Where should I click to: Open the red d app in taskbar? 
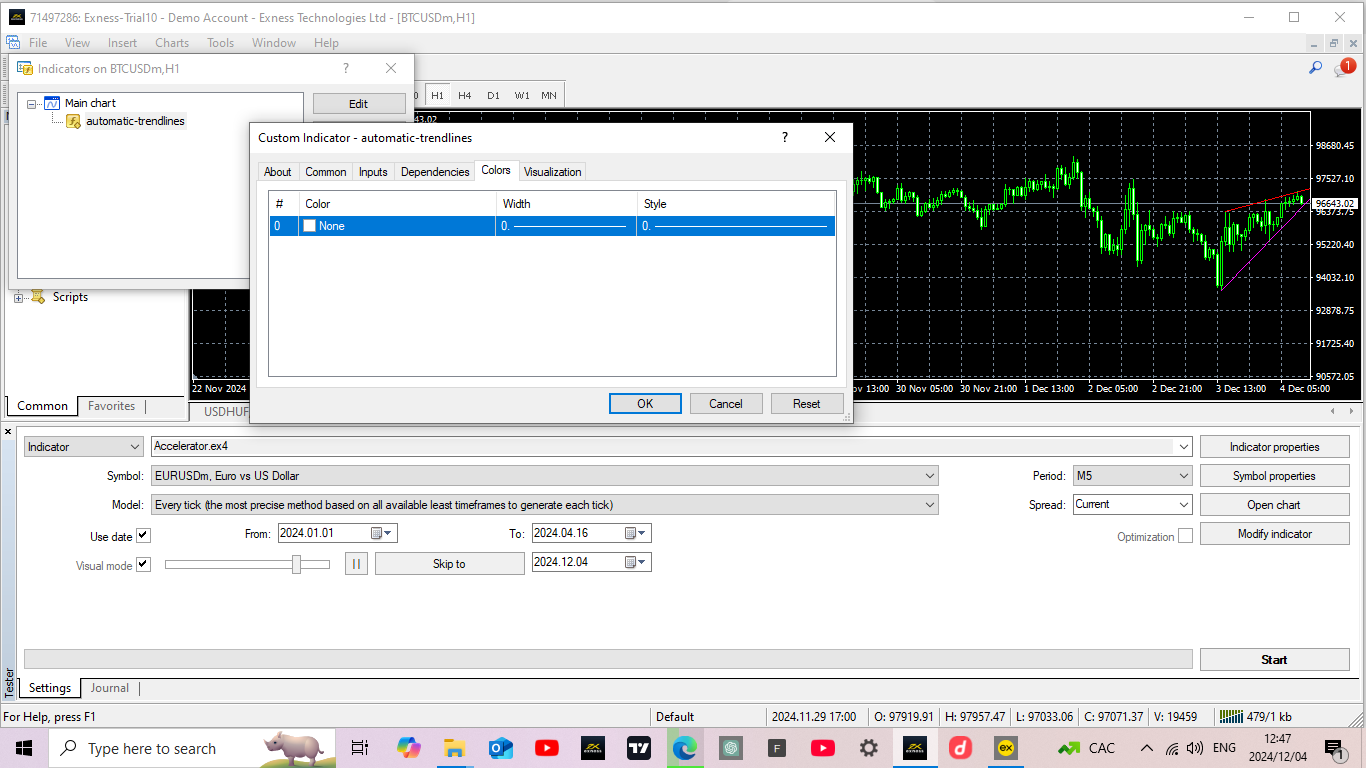coord(961,748)
